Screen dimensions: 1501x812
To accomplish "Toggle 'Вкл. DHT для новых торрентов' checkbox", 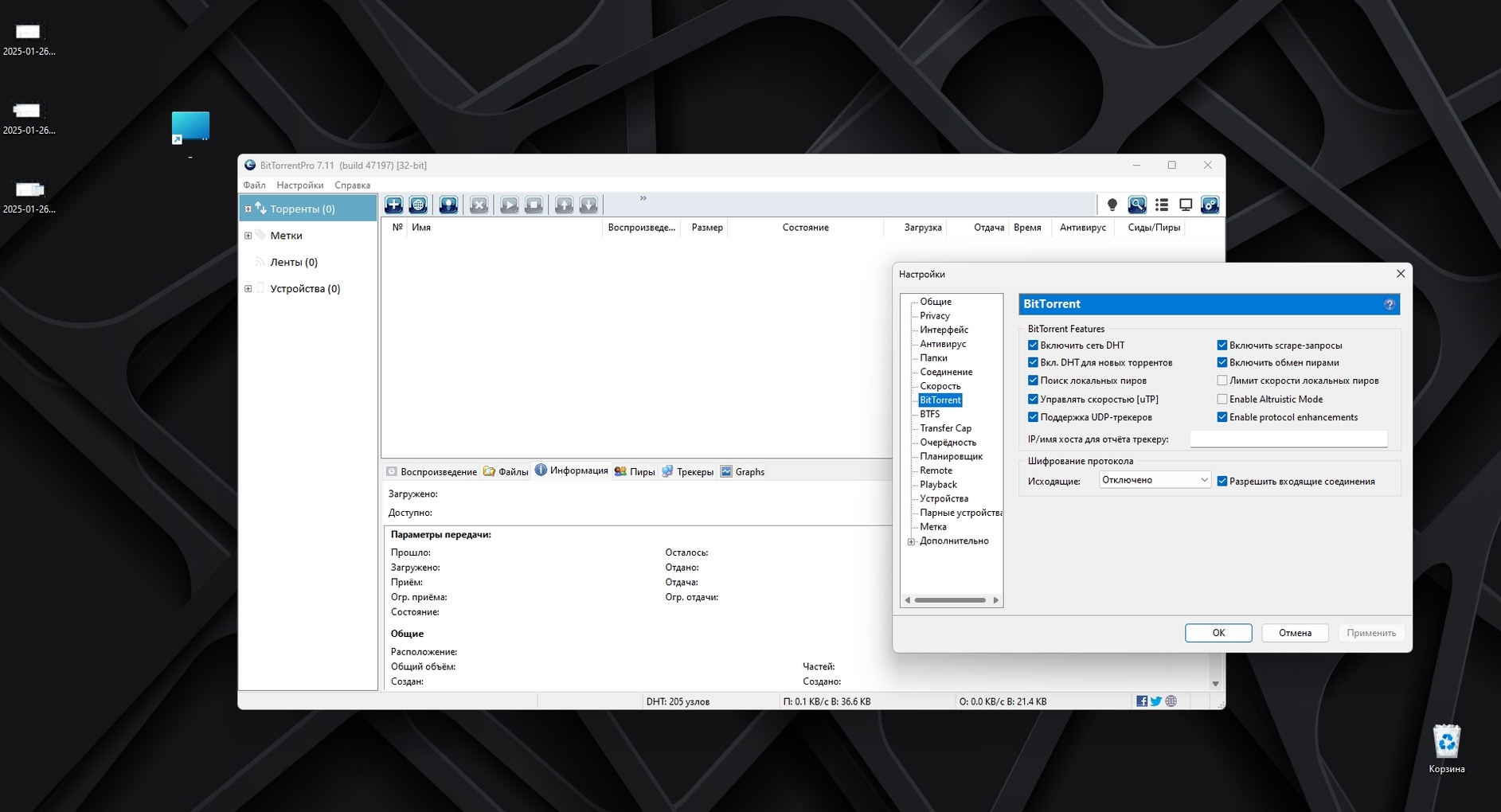I will [x=1033, y=363].
